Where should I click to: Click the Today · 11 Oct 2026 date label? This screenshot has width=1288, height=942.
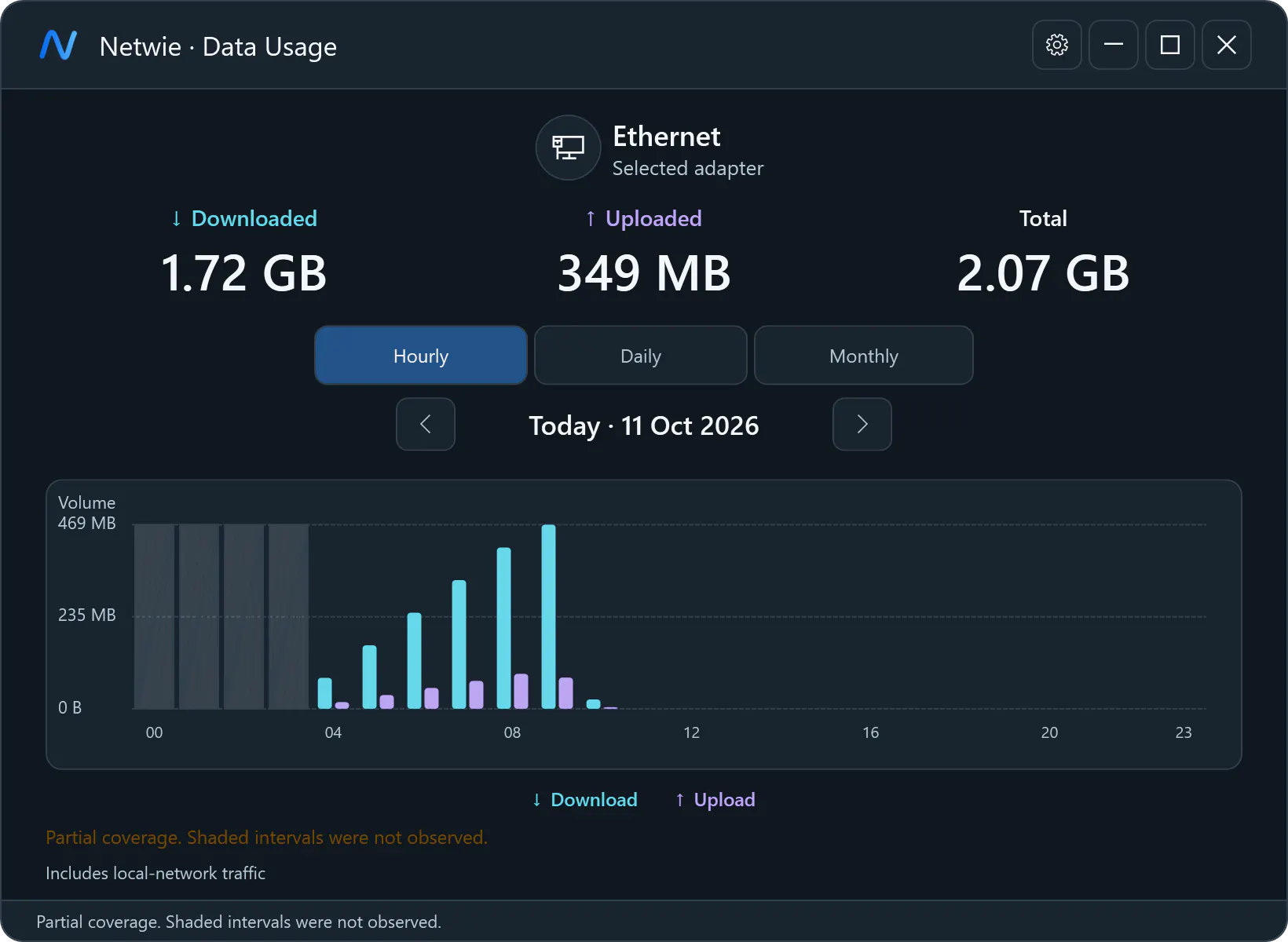pyautogui.click(x=644, y=425)
